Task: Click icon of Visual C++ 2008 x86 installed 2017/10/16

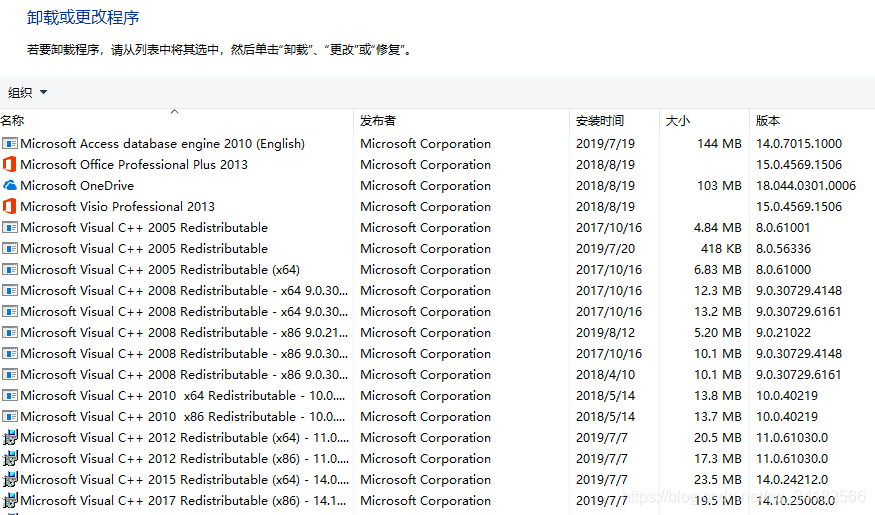Action: pyautogui.click(x=9, y=354)
